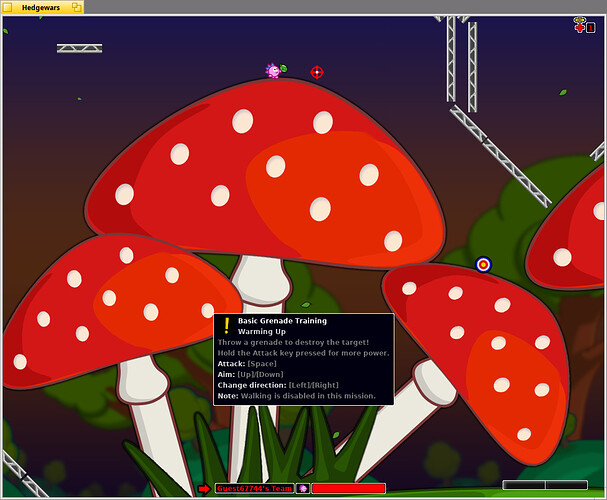
Task: Click the grenade held by hedgehog
Action: point(283,68)
